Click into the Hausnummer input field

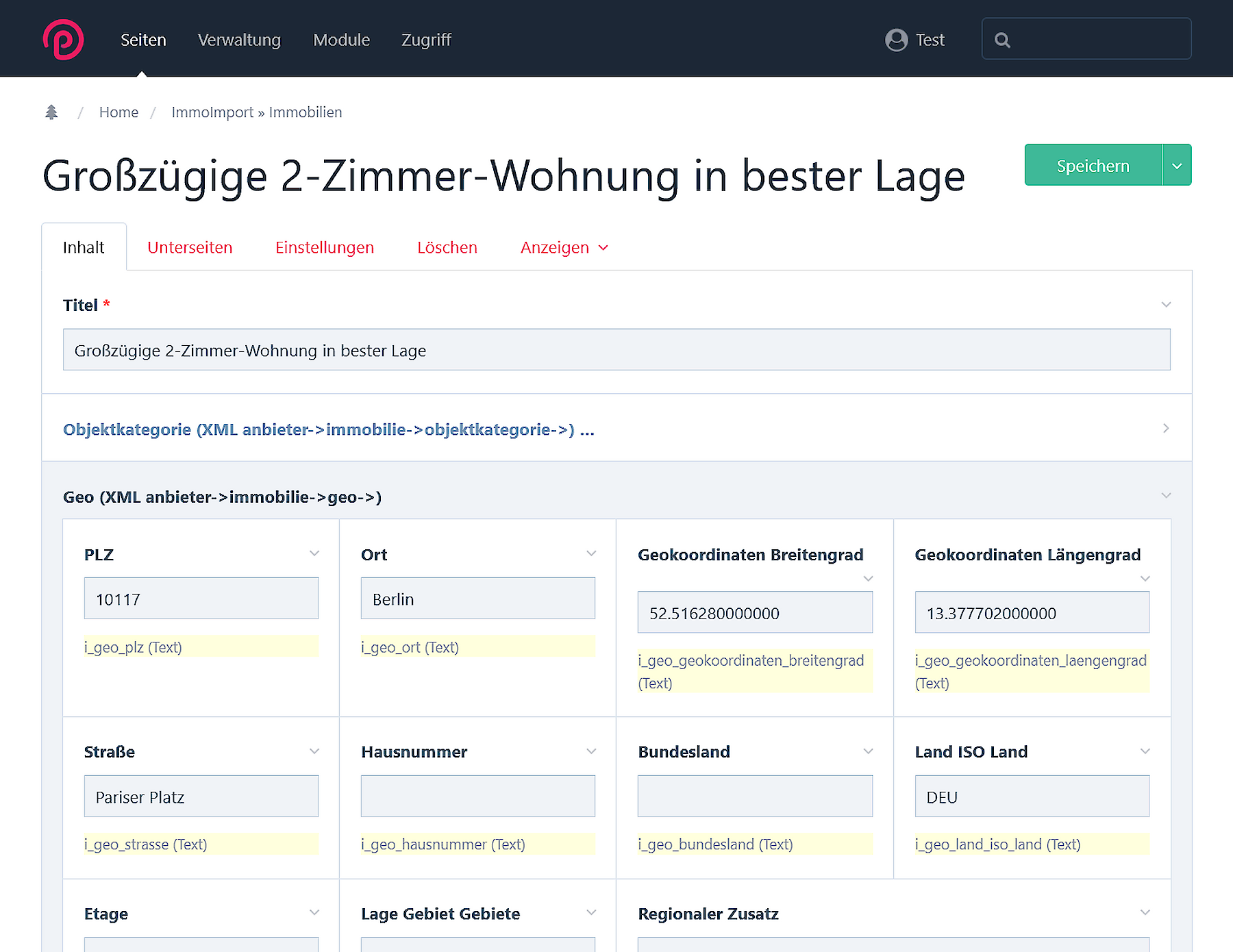pos(477,796)
